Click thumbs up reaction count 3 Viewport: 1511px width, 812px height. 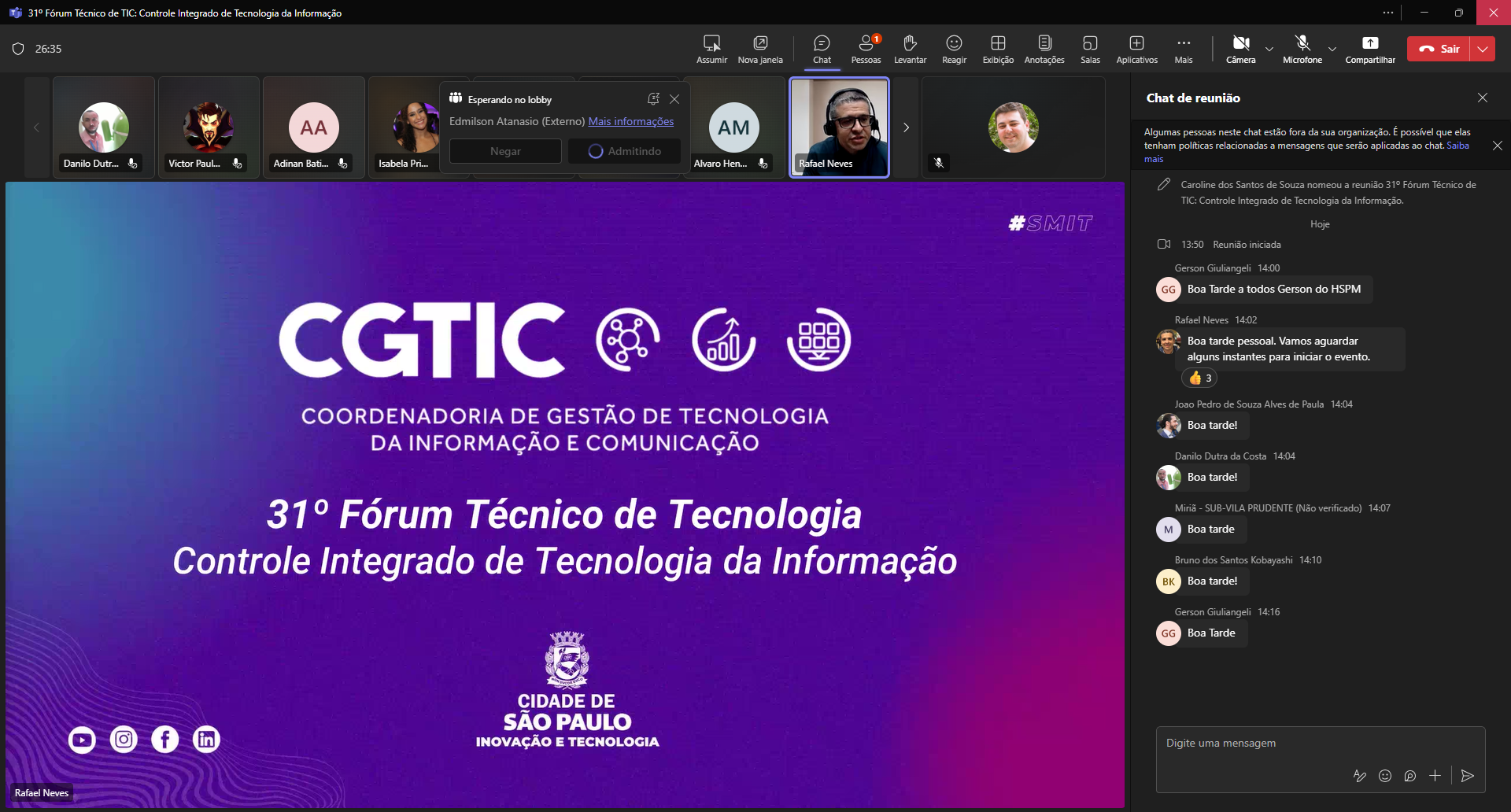click(1200, 378)
